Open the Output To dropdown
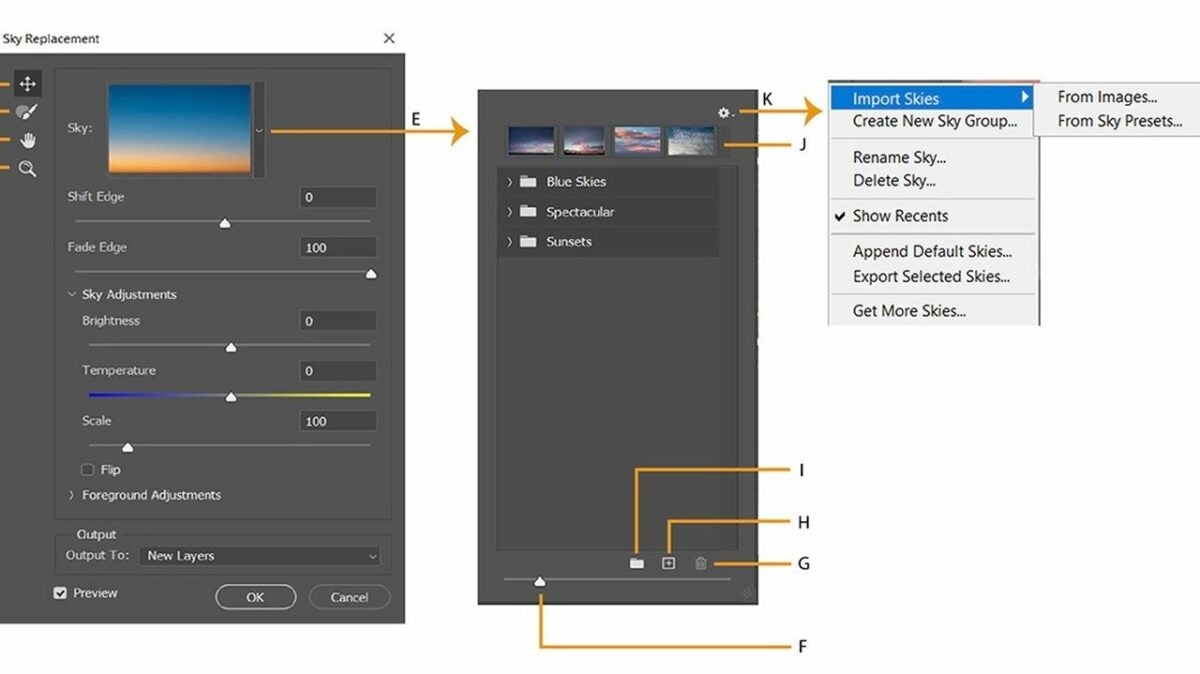This screenshot has width=1200, height=674. (260, 556)
